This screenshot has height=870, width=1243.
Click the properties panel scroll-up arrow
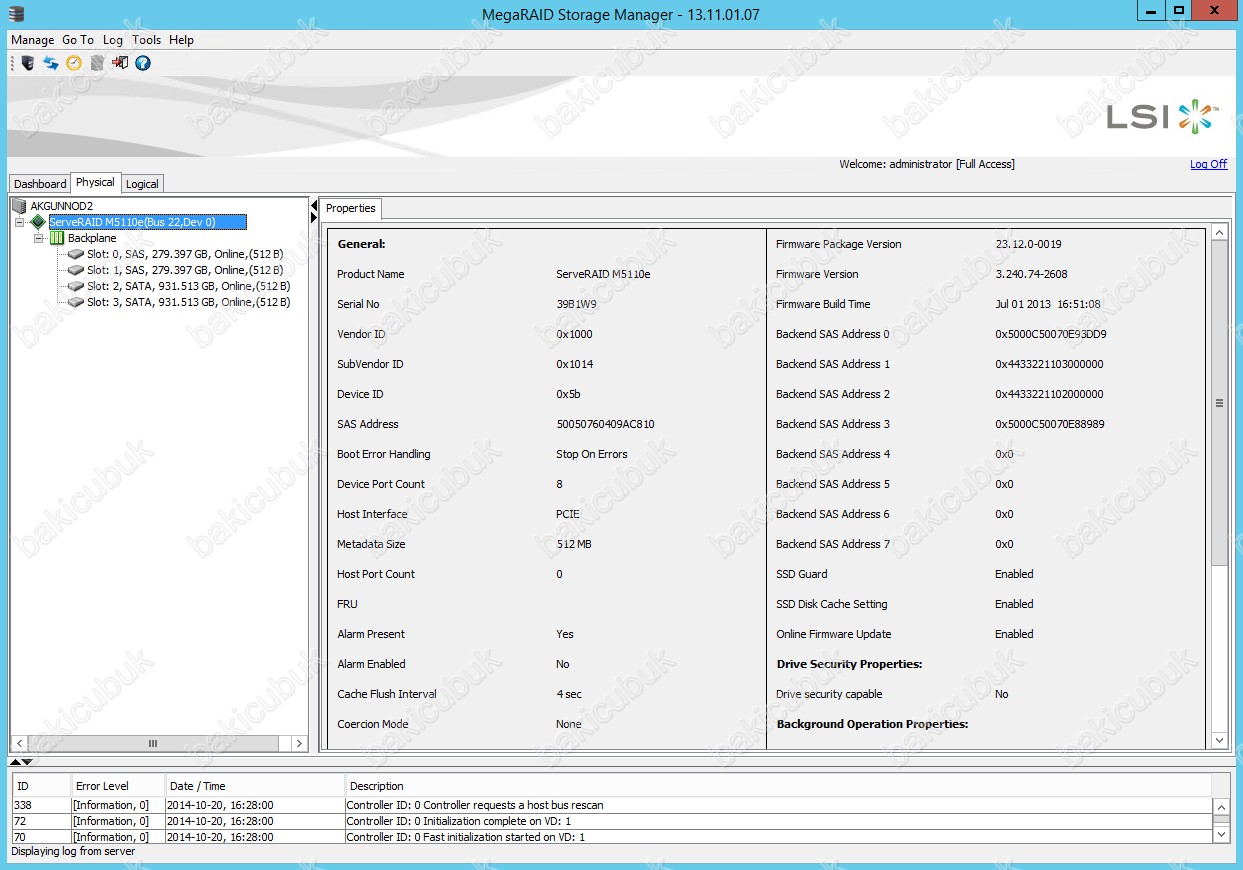coord(1219,232)
